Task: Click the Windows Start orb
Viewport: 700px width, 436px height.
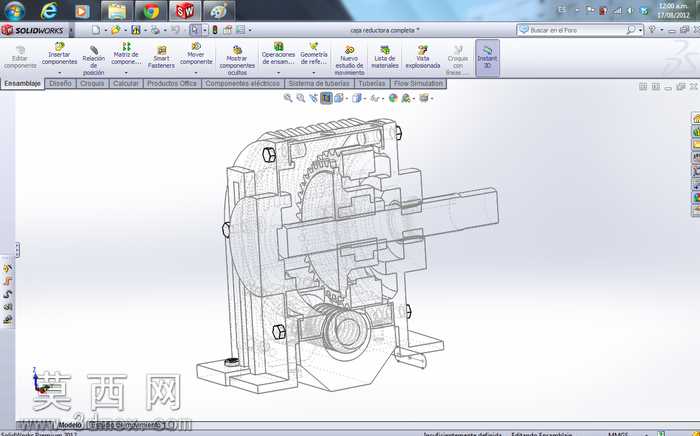Action: coord(14,11)
